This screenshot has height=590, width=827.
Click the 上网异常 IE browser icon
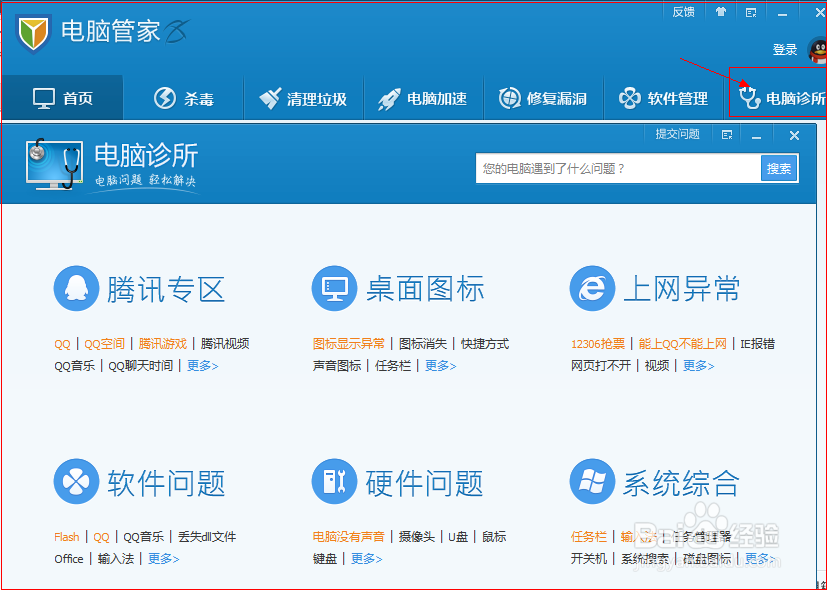(x=592, y=288)
